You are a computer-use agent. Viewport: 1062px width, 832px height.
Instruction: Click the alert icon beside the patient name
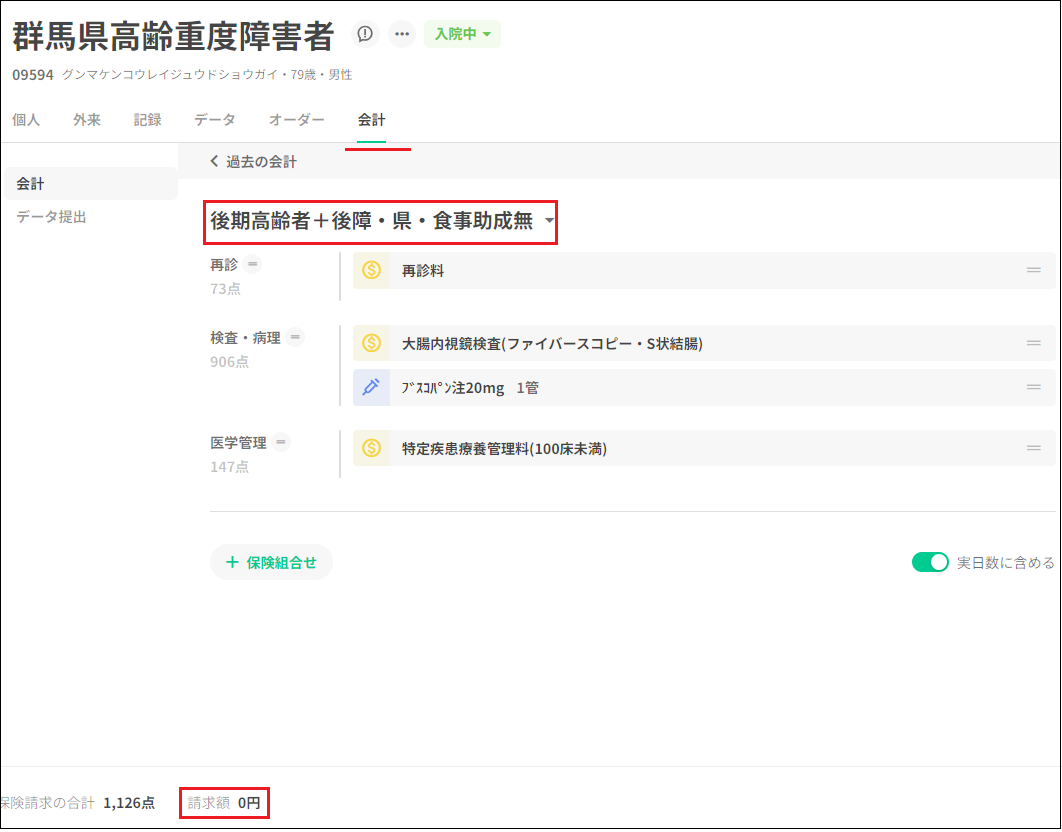coord(365,34)
